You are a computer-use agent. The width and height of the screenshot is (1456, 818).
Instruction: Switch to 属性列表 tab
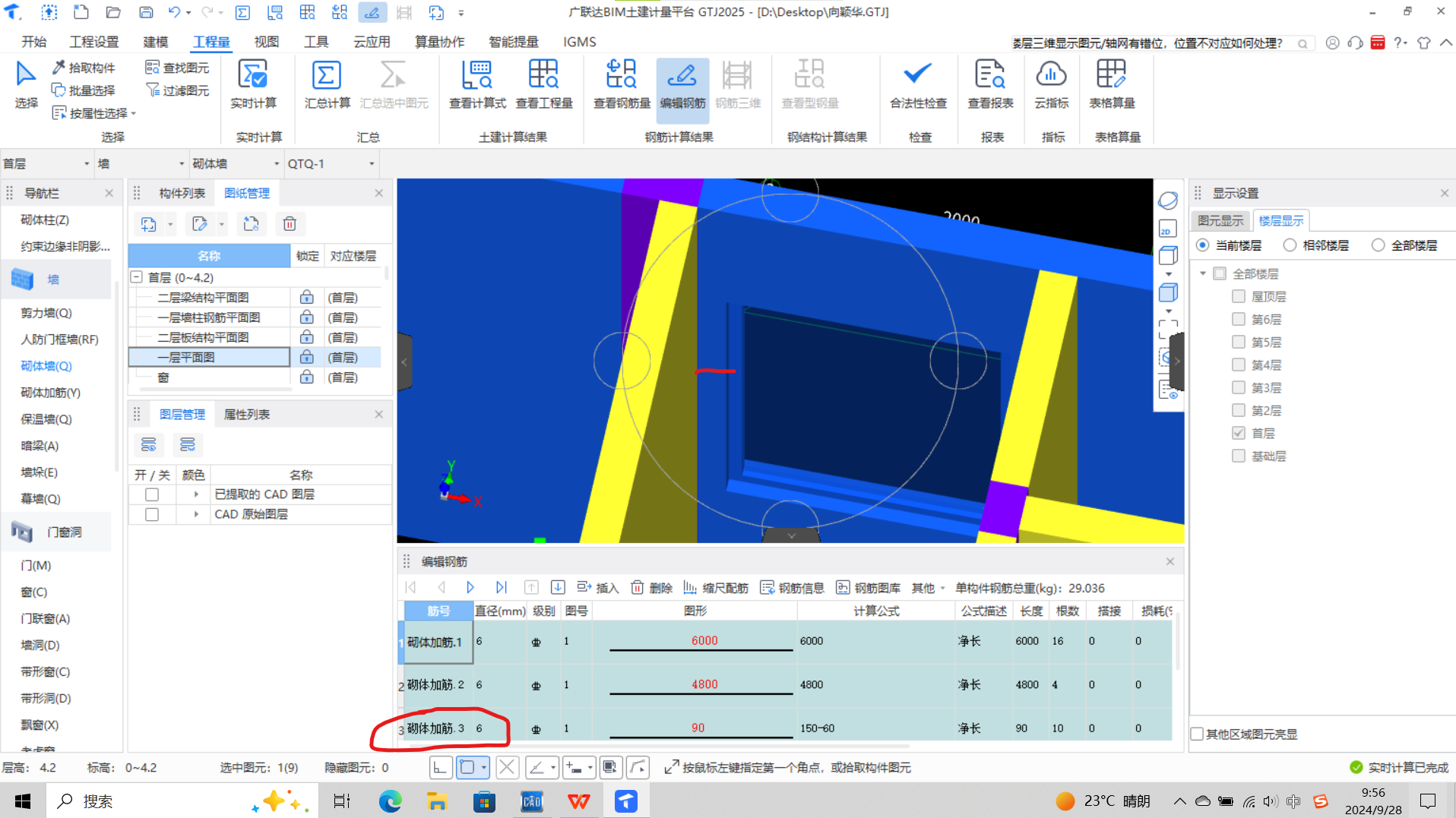click(246, 414)
